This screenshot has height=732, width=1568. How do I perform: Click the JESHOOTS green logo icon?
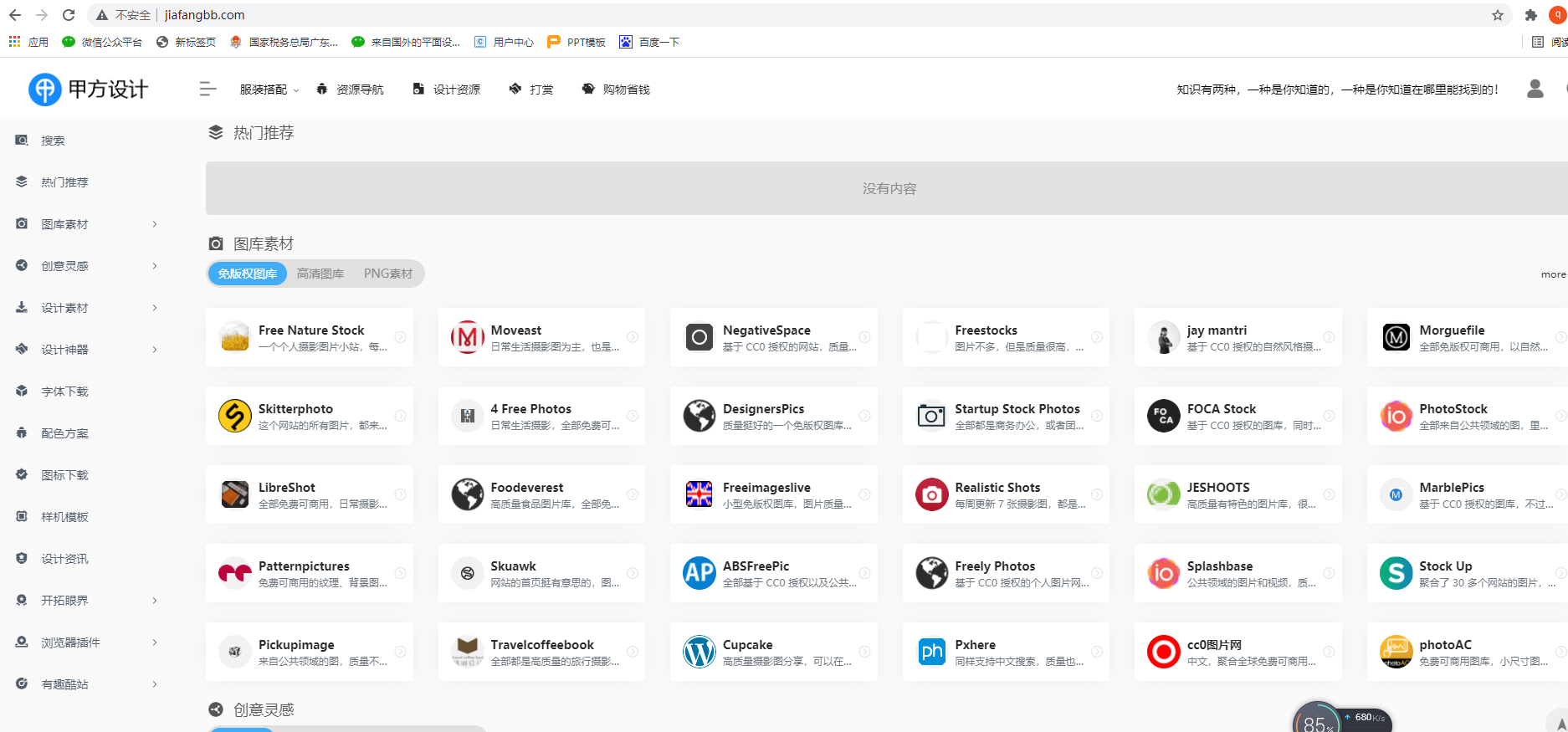(1164, 494)
